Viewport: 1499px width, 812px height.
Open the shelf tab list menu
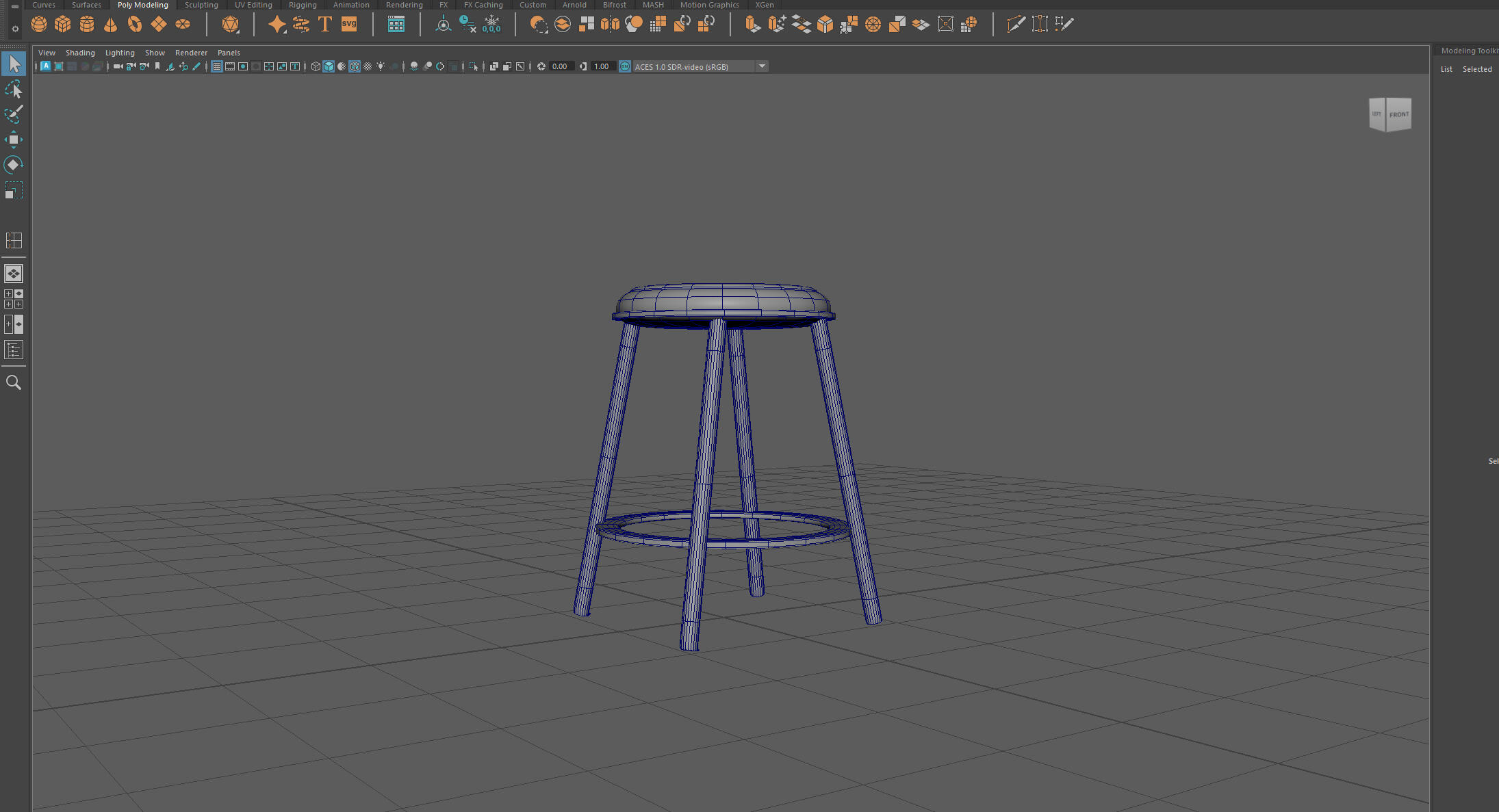tap(15, 6)
